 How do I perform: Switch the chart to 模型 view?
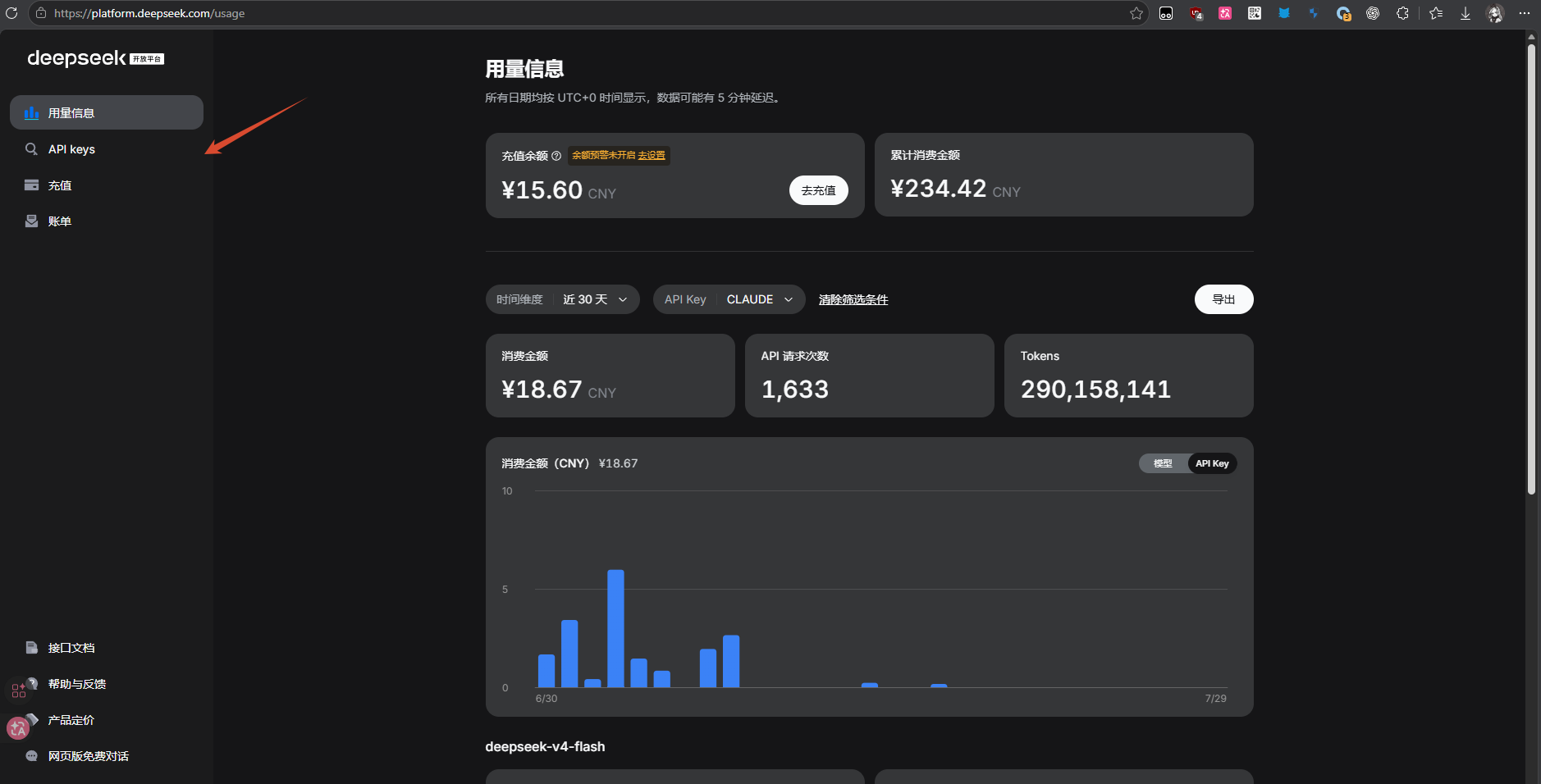point(1163,463)
